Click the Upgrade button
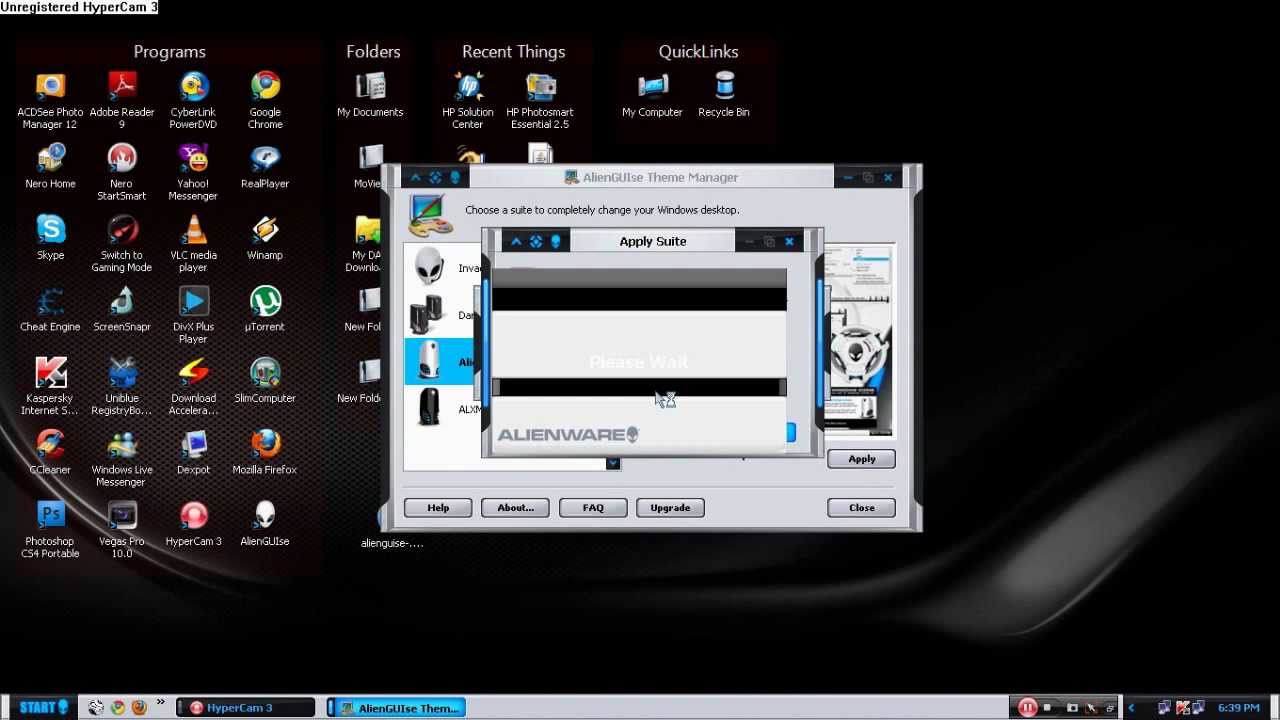1280x720 pixels. (x=670, y=508)
